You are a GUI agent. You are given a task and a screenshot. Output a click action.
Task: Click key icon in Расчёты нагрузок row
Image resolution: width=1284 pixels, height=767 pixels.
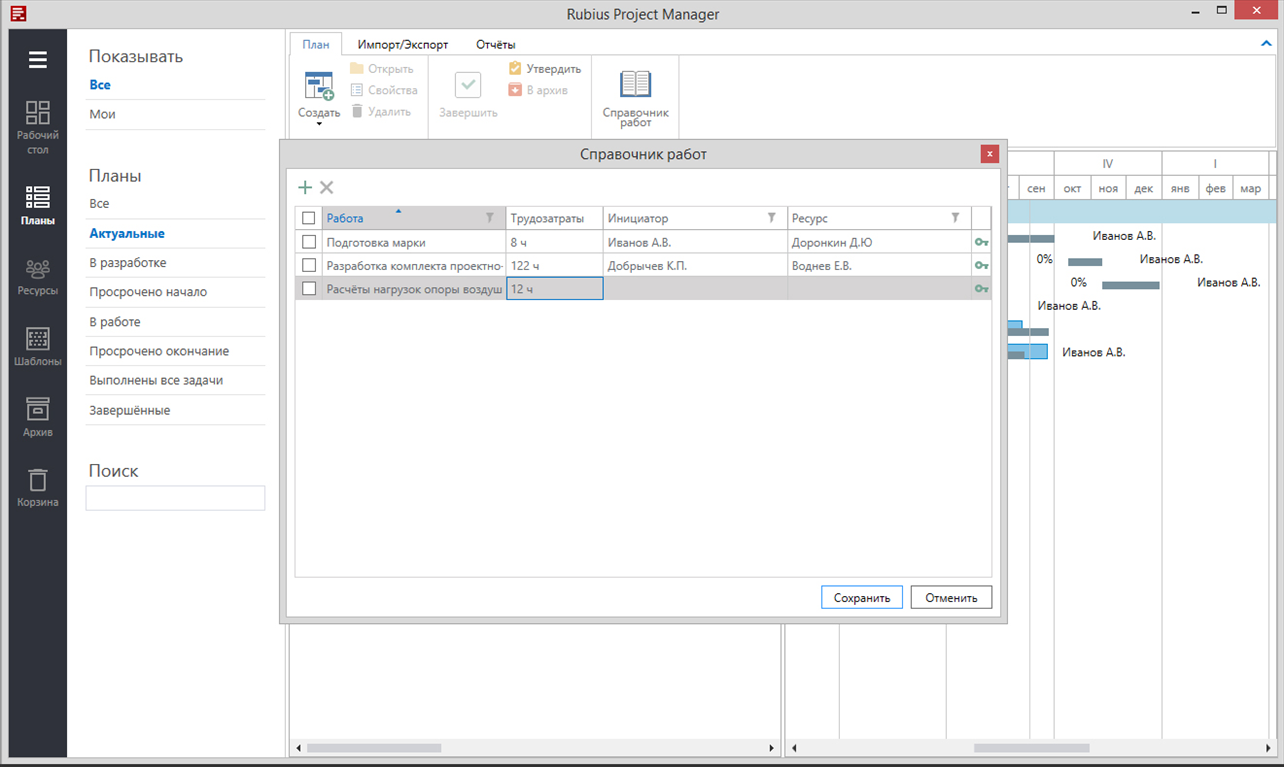[981, 288]
